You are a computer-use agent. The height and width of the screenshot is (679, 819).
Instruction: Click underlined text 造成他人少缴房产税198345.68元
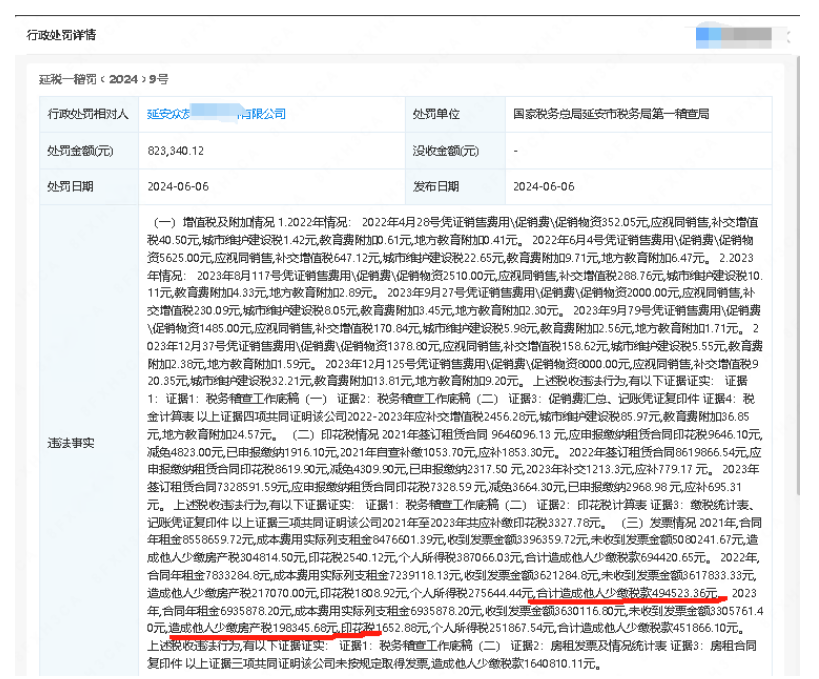(252, 628)
